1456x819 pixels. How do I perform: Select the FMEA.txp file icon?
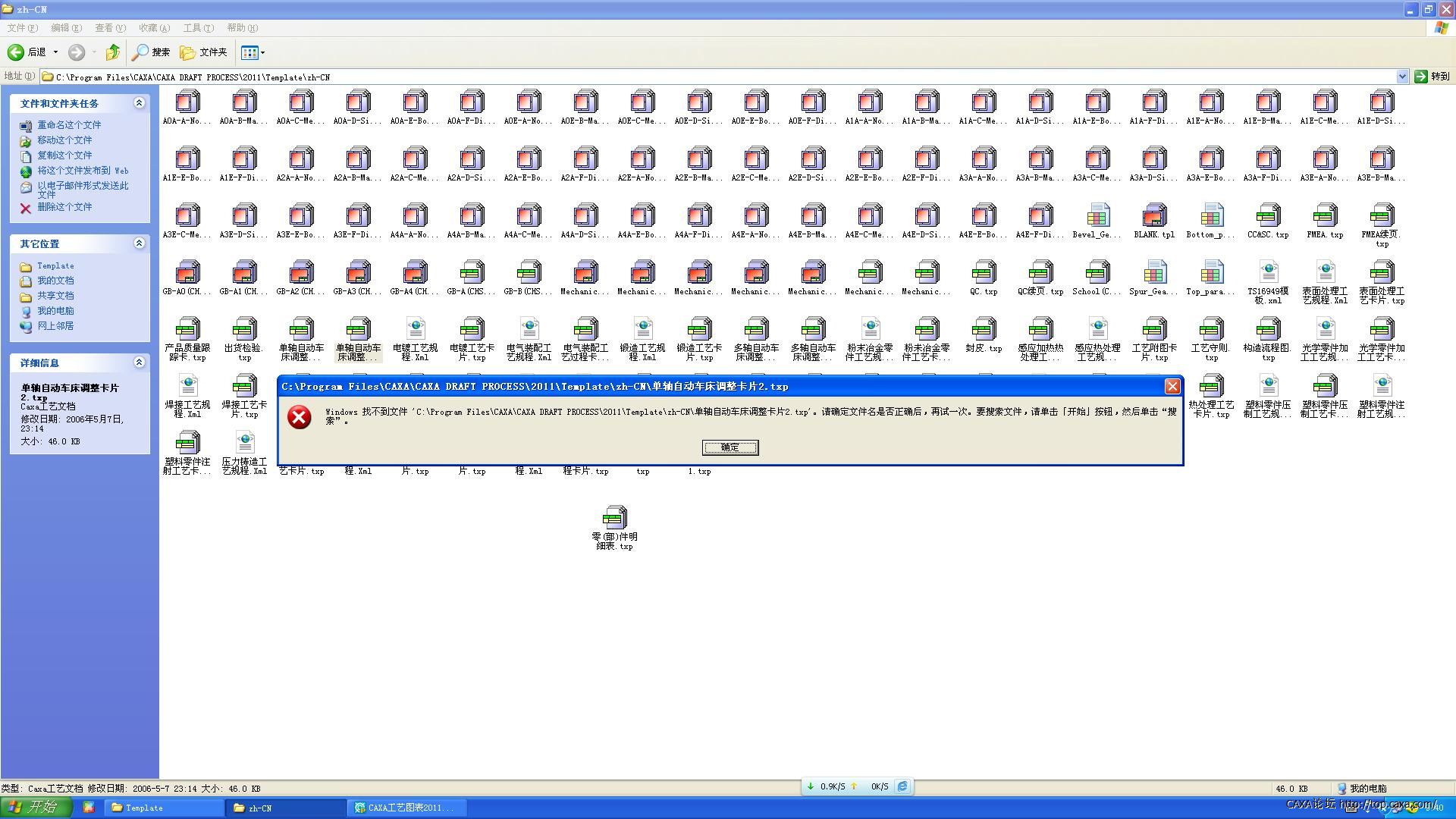tap(1325, 216)
